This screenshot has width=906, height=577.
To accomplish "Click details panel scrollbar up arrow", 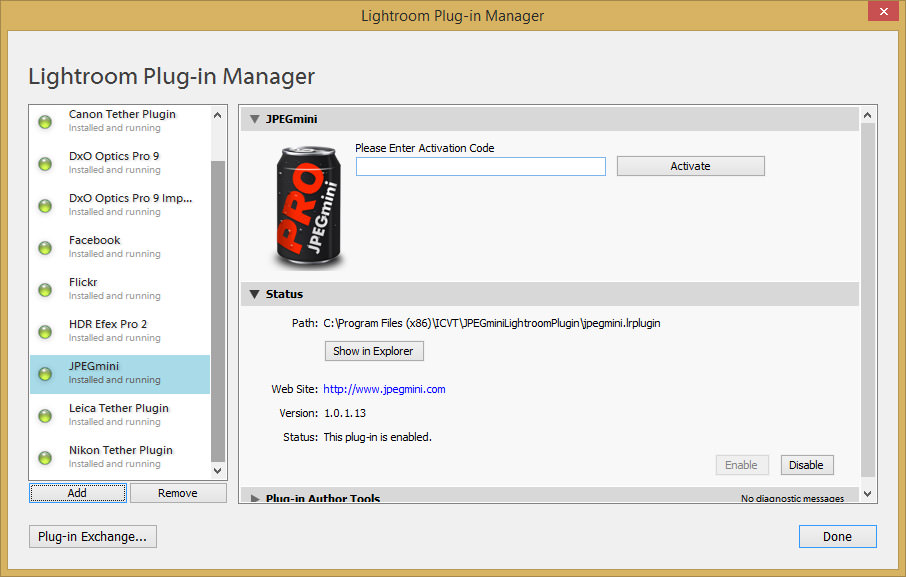I will point(867,116).
